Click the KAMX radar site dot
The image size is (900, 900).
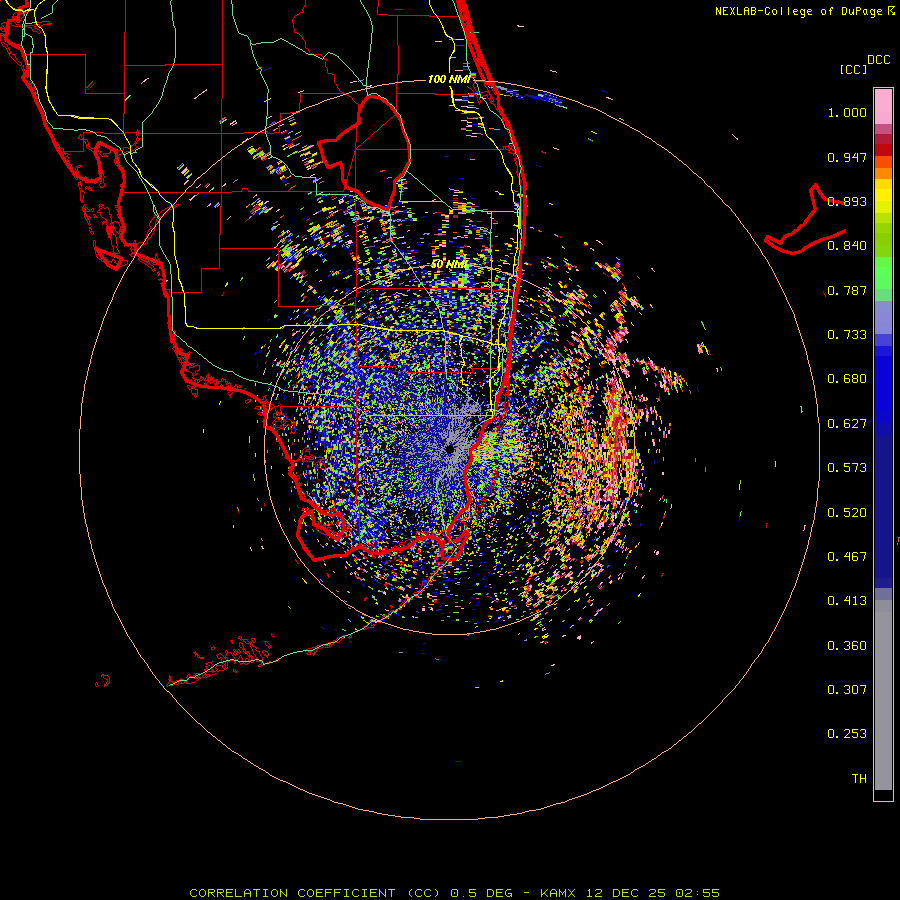point(450,449)
